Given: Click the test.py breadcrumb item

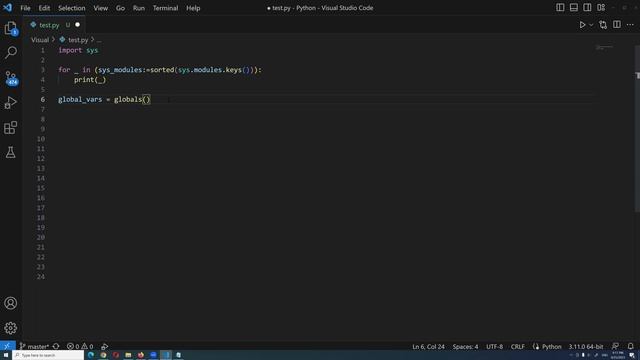Looking at the screenshot, I should tap(78, 40).
